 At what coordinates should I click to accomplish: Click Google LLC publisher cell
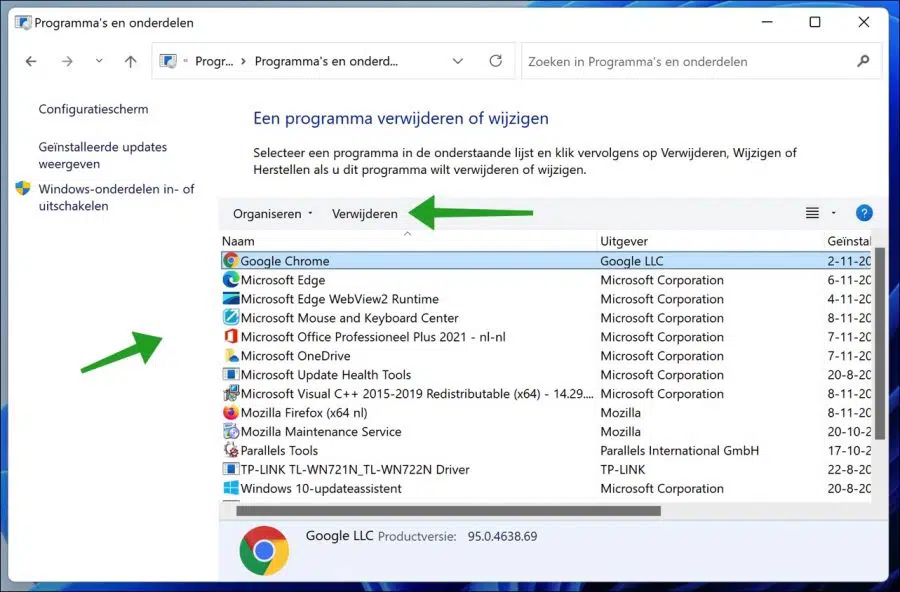(631, 261)
